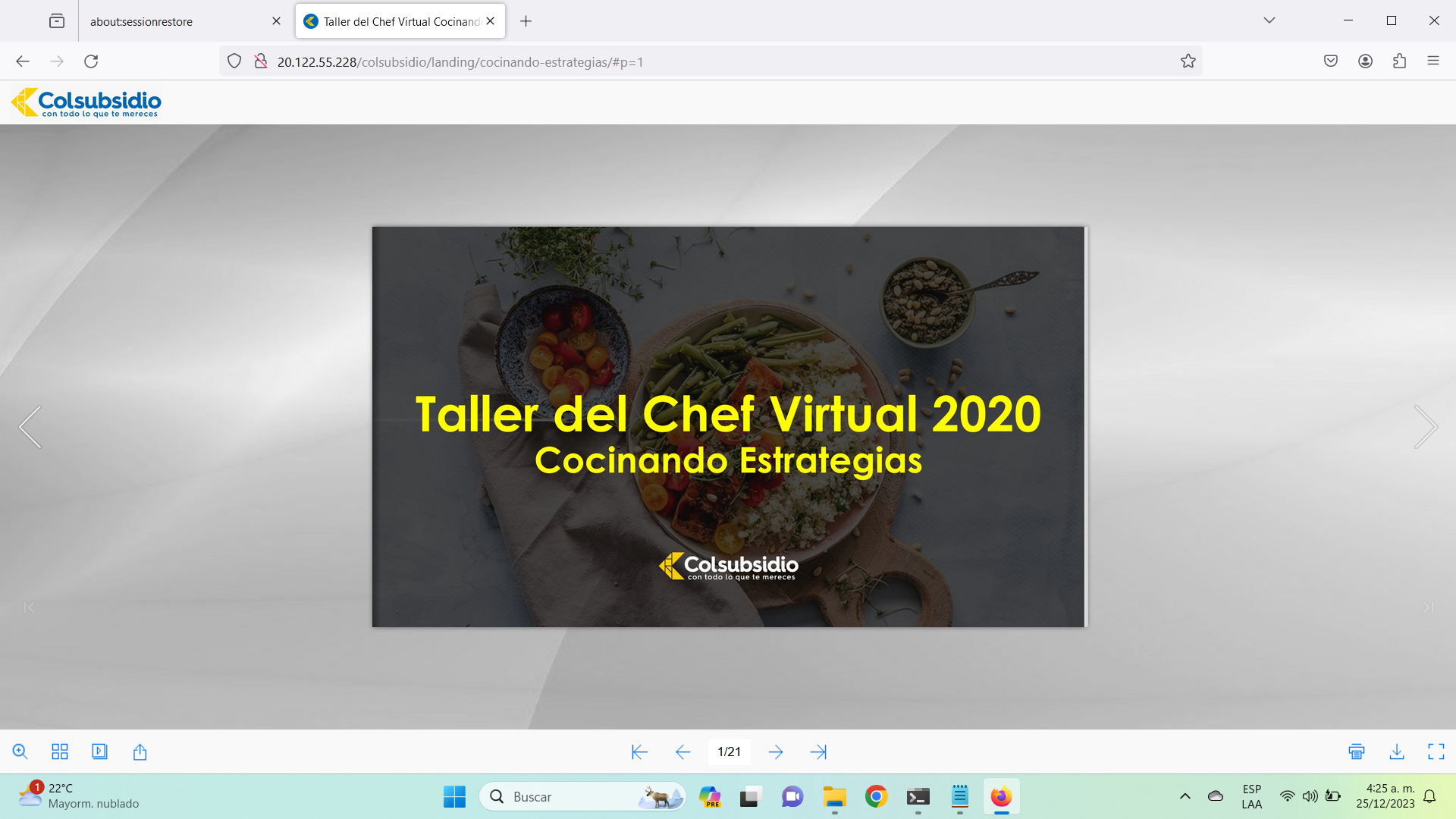This screenshot has width=1456, height=819.
Task: Click the share icon in bottom toolbar
Action: coord(140,752)
